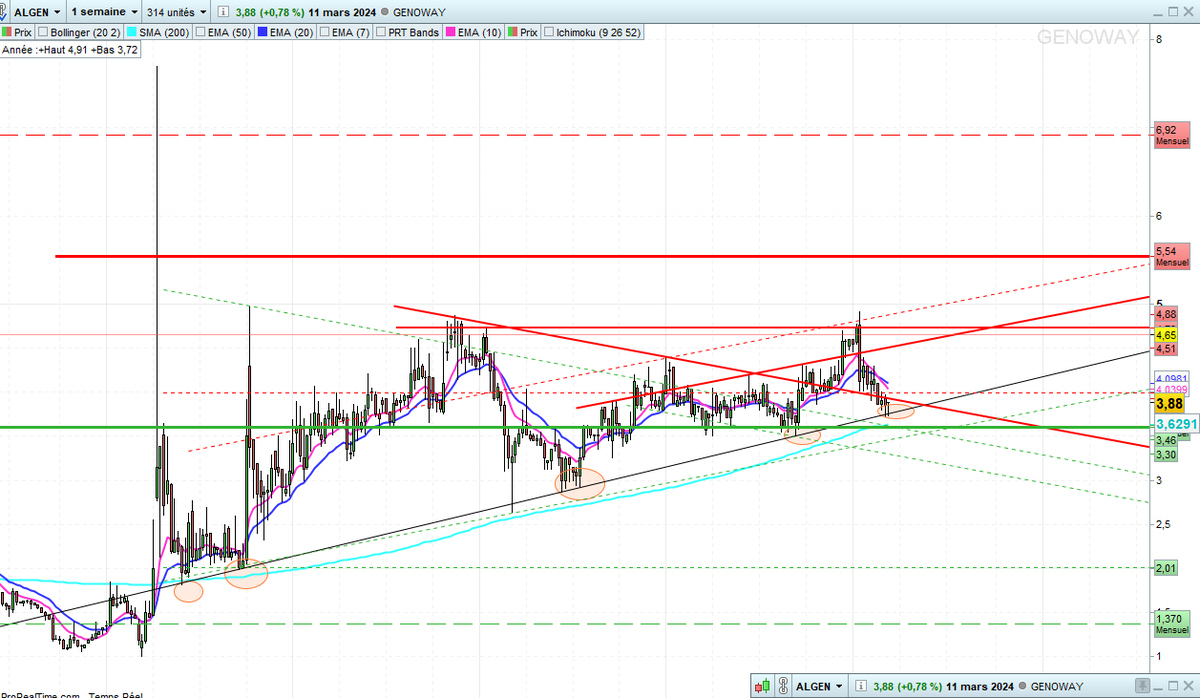The height and width of the screenshot is (698, 1200).
Task: Enable the EMA (7) checkbox
Action: click(324, 32)
